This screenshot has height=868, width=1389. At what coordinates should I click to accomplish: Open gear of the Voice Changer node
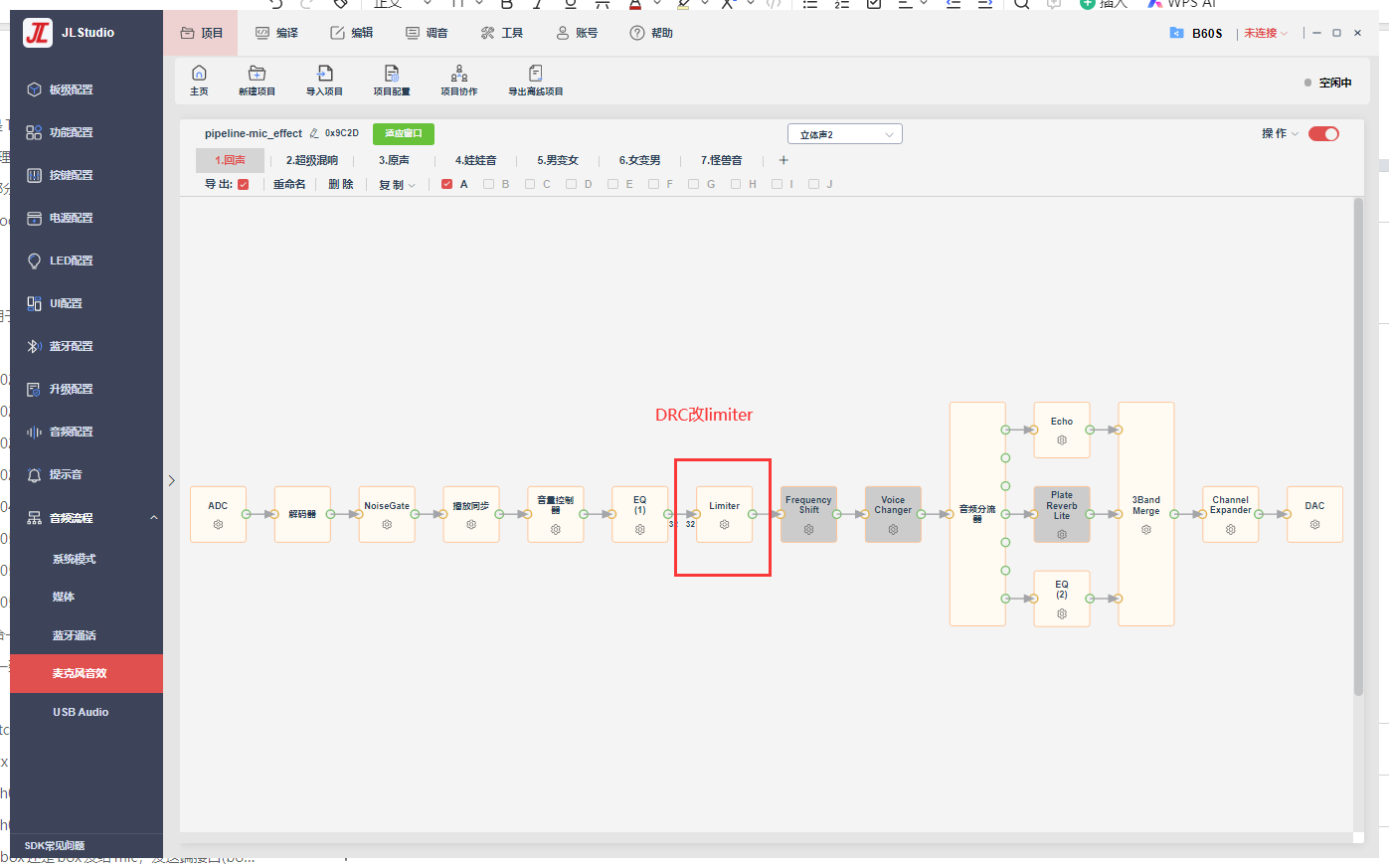coord(893,530)
